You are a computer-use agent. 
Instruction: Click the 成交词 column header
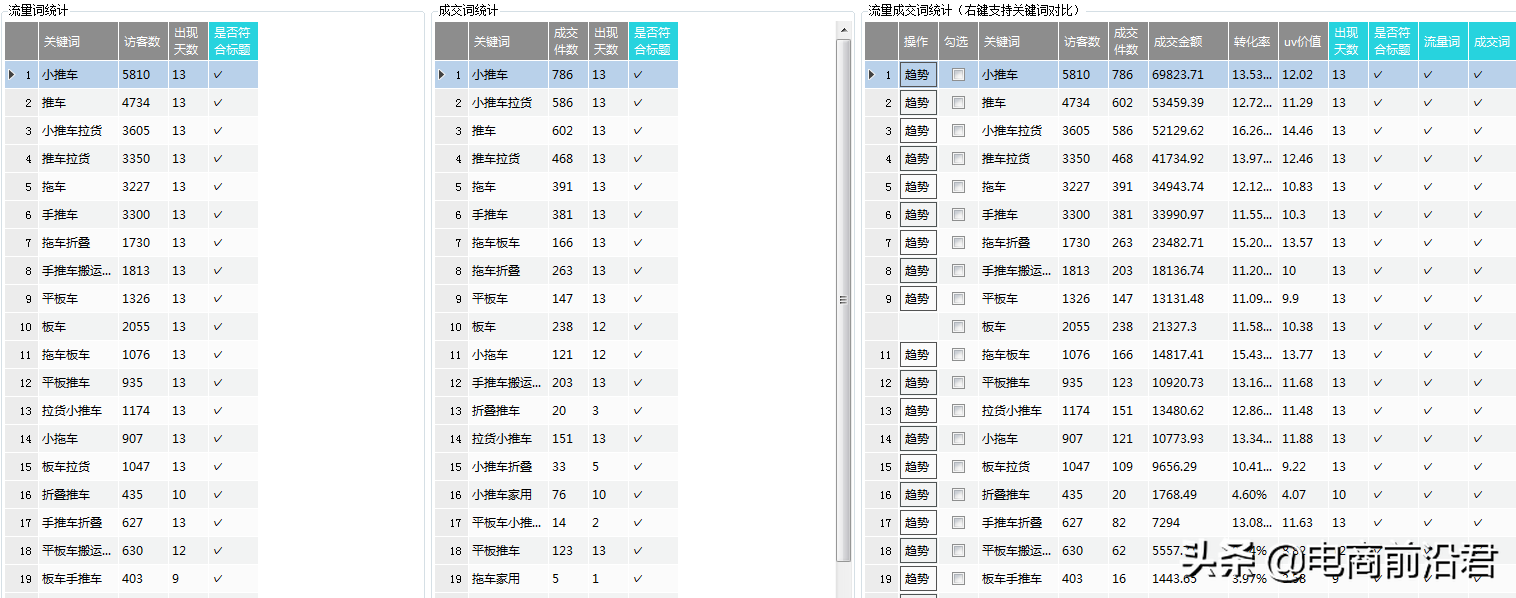(x=1492, y=42)
